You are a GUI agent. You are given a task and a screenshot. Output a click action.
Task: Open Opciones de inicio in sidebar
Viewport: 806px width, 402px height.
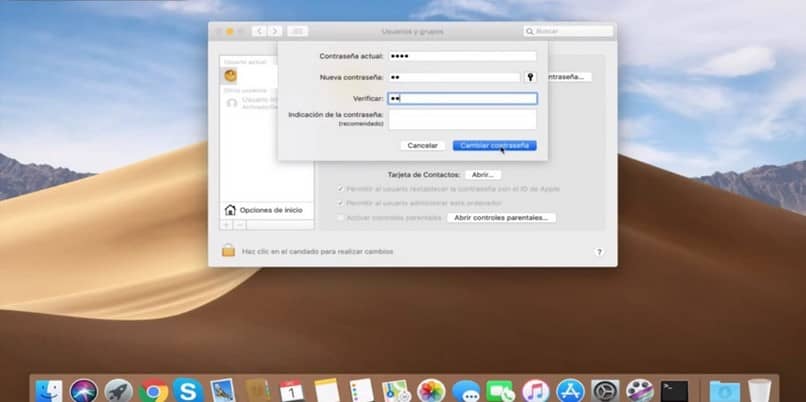tap(266, 210)
